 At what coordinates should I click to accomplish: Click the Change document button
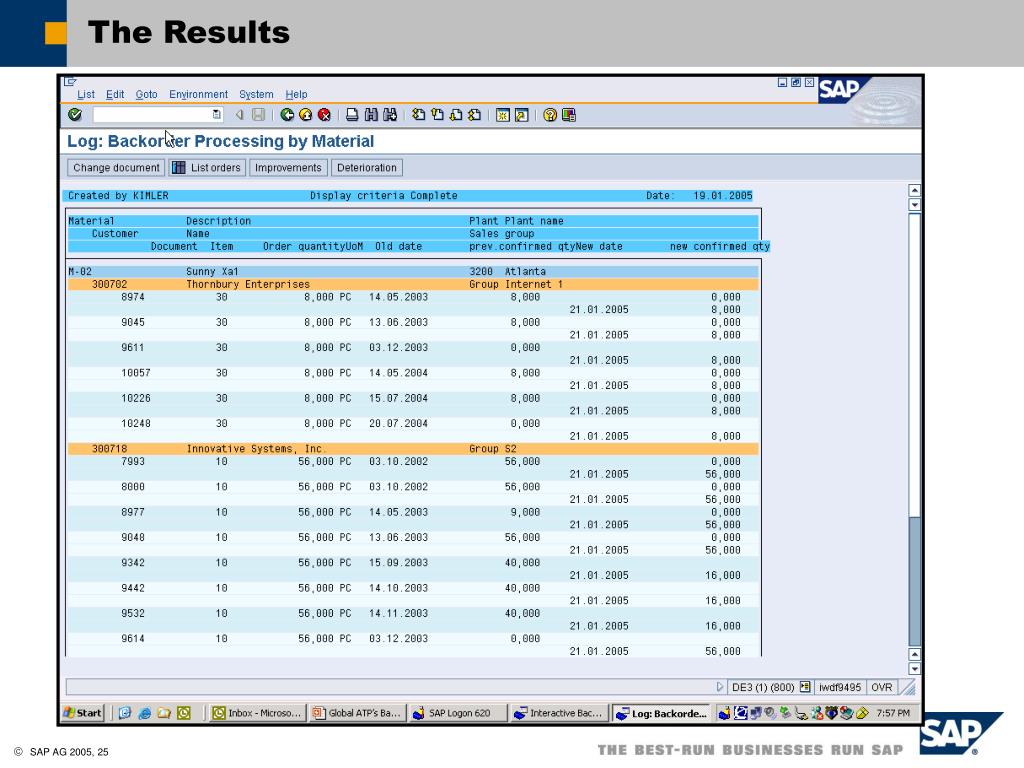(116, 168)
